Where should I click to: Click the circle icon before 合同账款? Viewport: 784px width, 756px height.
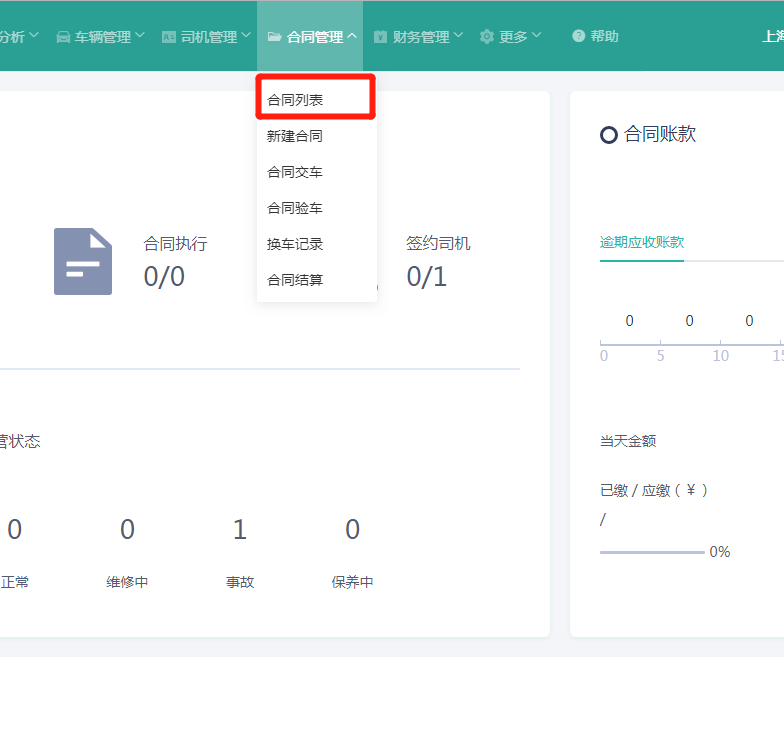[608, 135]
